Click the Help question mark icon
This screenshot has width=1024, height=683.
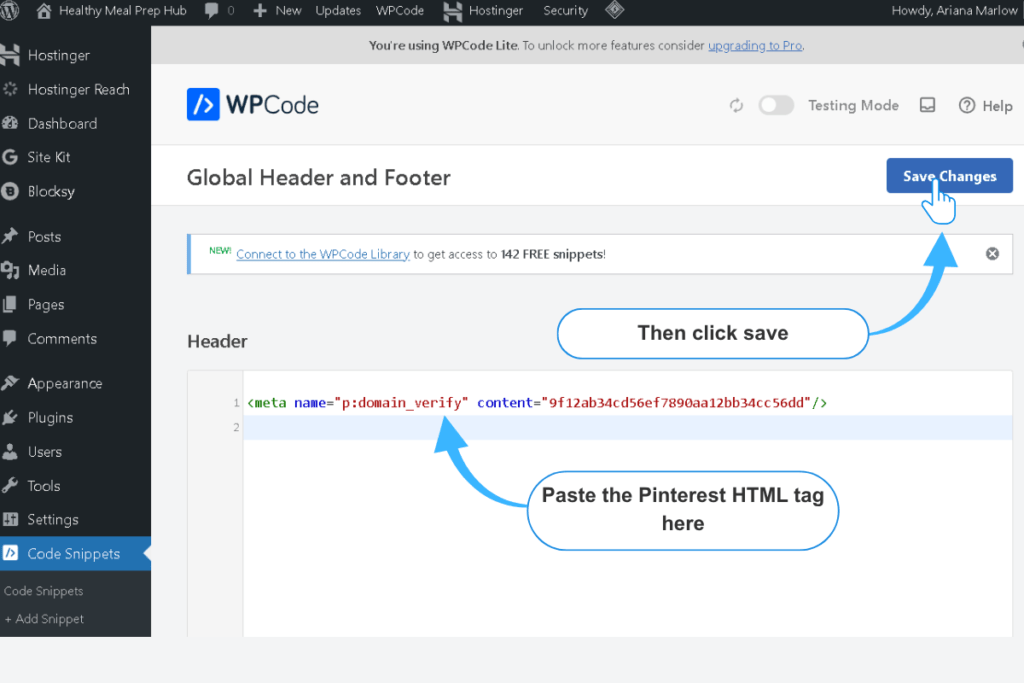pyautogui.click(x=966, y=105)
